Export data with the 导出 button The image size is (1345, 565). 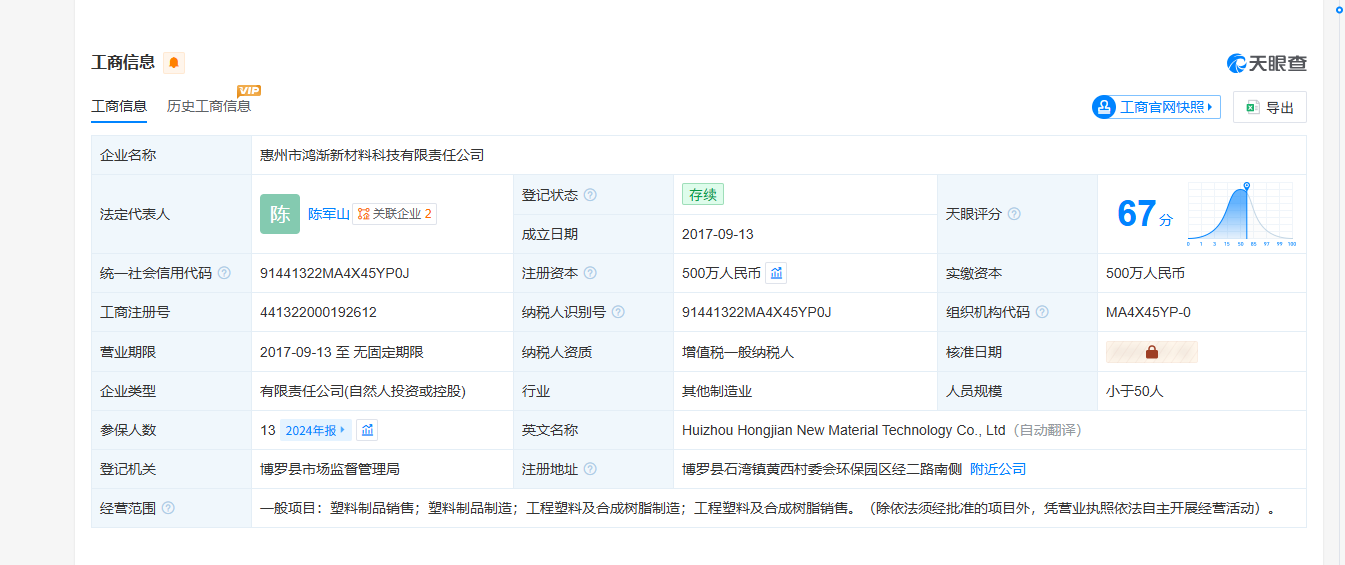coord(1270,107)
